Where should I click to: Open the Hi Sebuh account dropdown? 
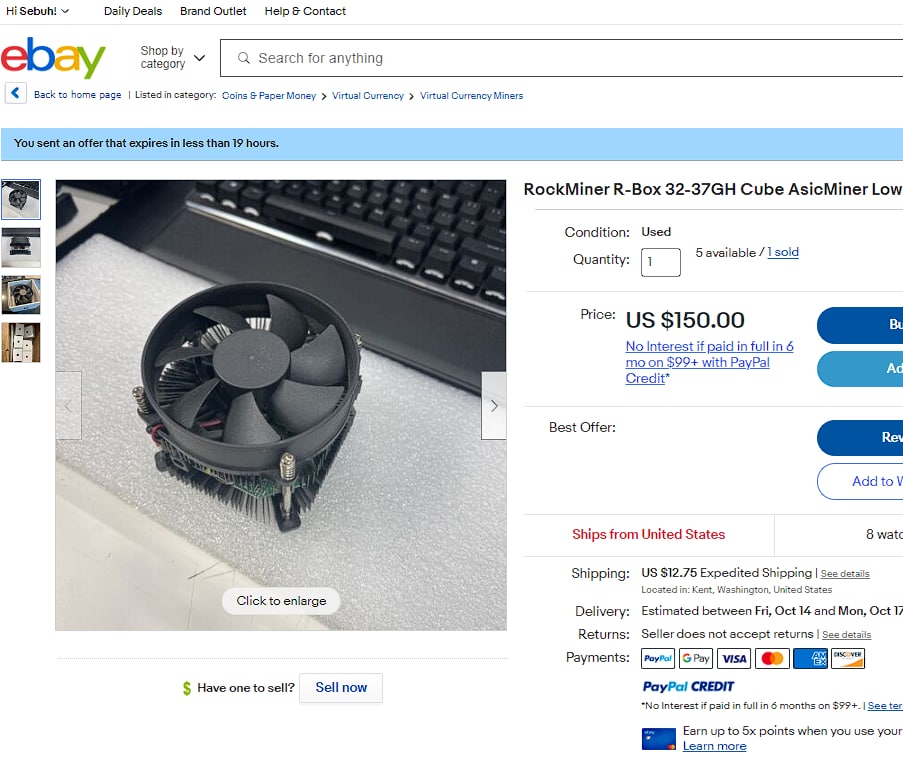pyautogui.click(x=37, y=11)
